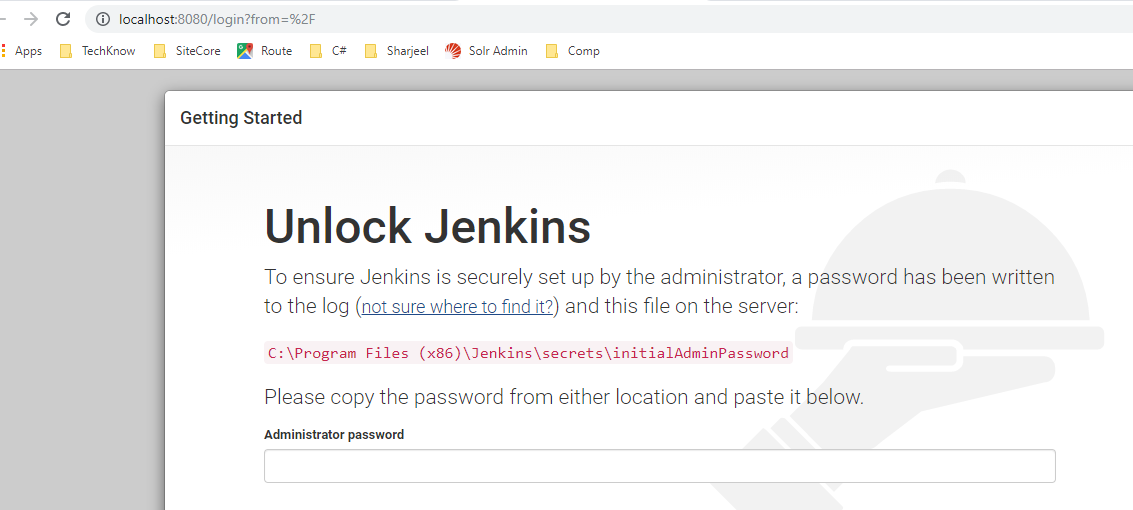Viewport: 1133px width, 510px height.
Task: Open the TechKnow bookmark folder
Action: click(x=98, y=51)
